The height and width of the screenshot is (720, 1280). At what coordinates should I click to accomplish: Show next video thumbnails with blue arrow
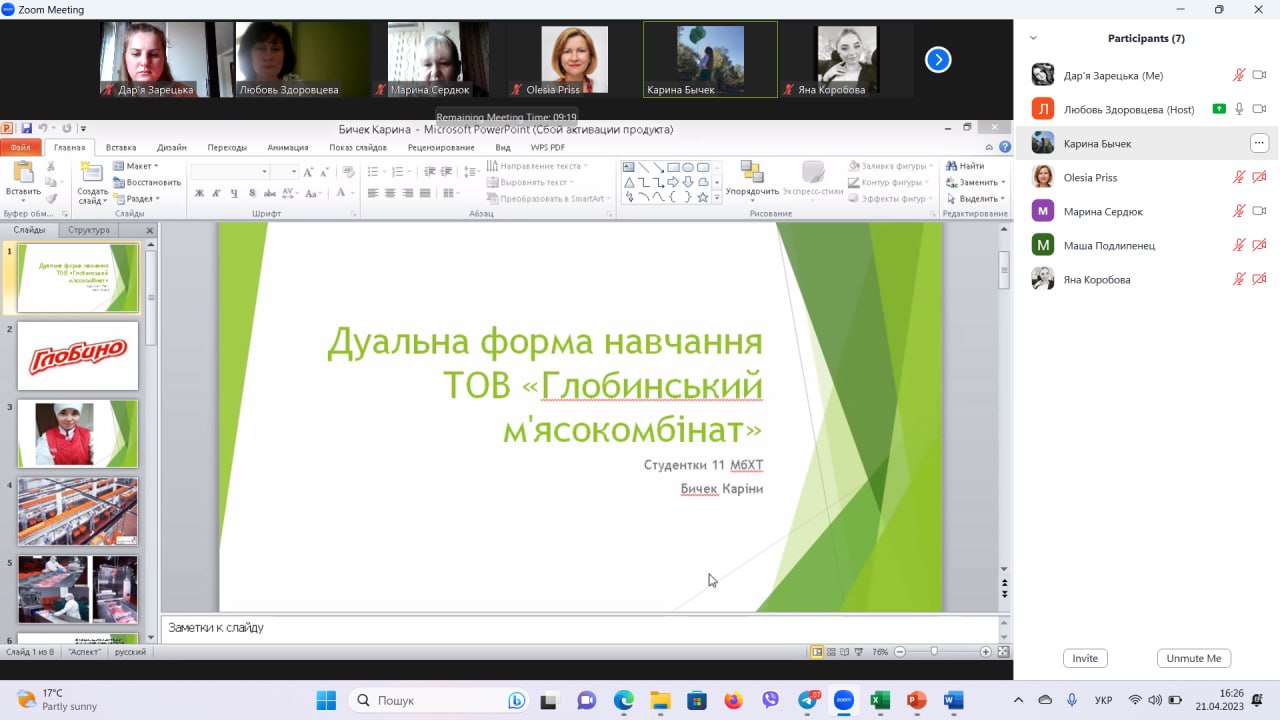(x=937, y=60)
